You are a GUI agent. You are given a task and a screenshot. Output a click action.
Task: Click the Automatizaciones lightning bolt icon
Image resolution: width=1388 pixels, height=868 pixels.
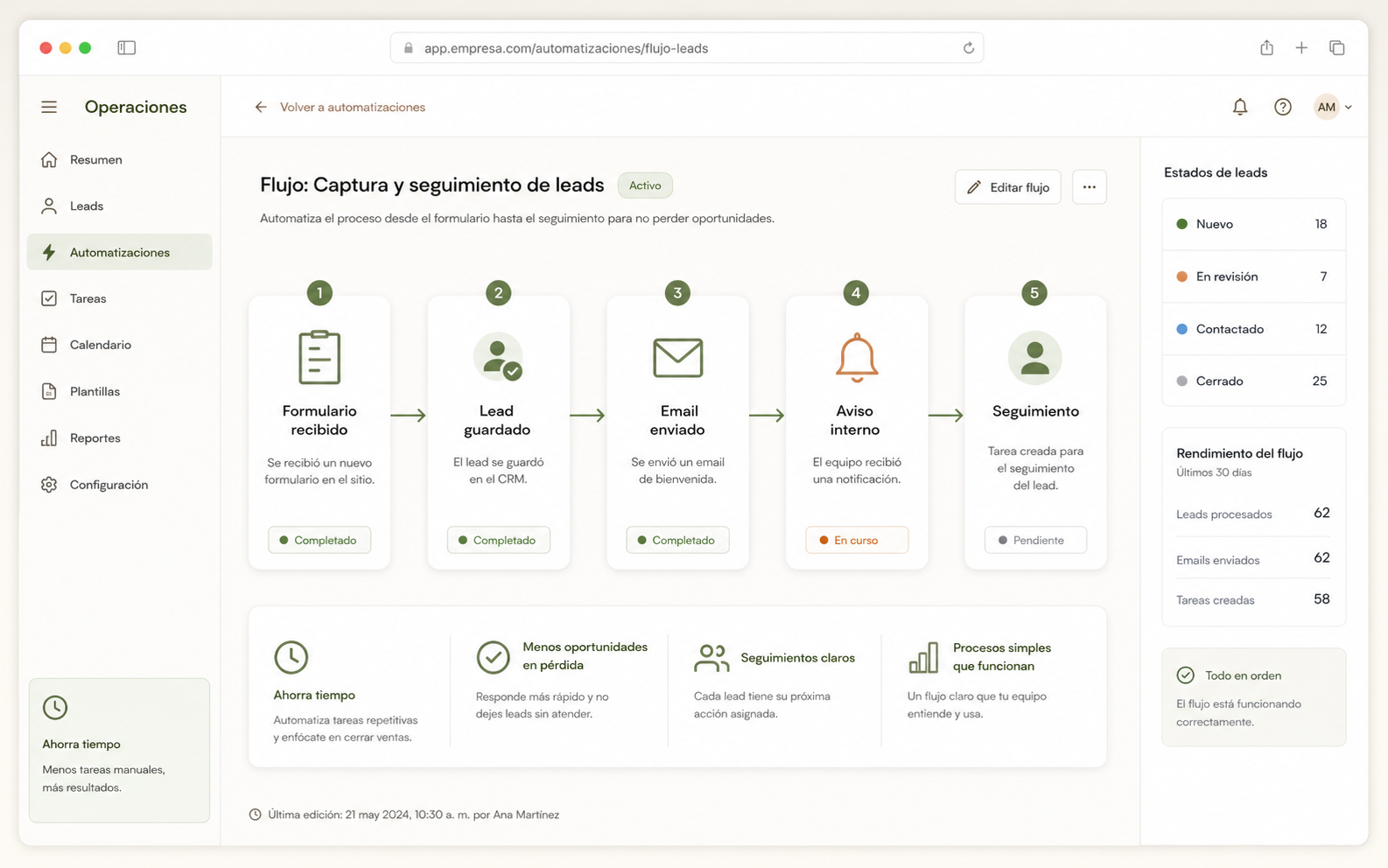coord(49,252)
